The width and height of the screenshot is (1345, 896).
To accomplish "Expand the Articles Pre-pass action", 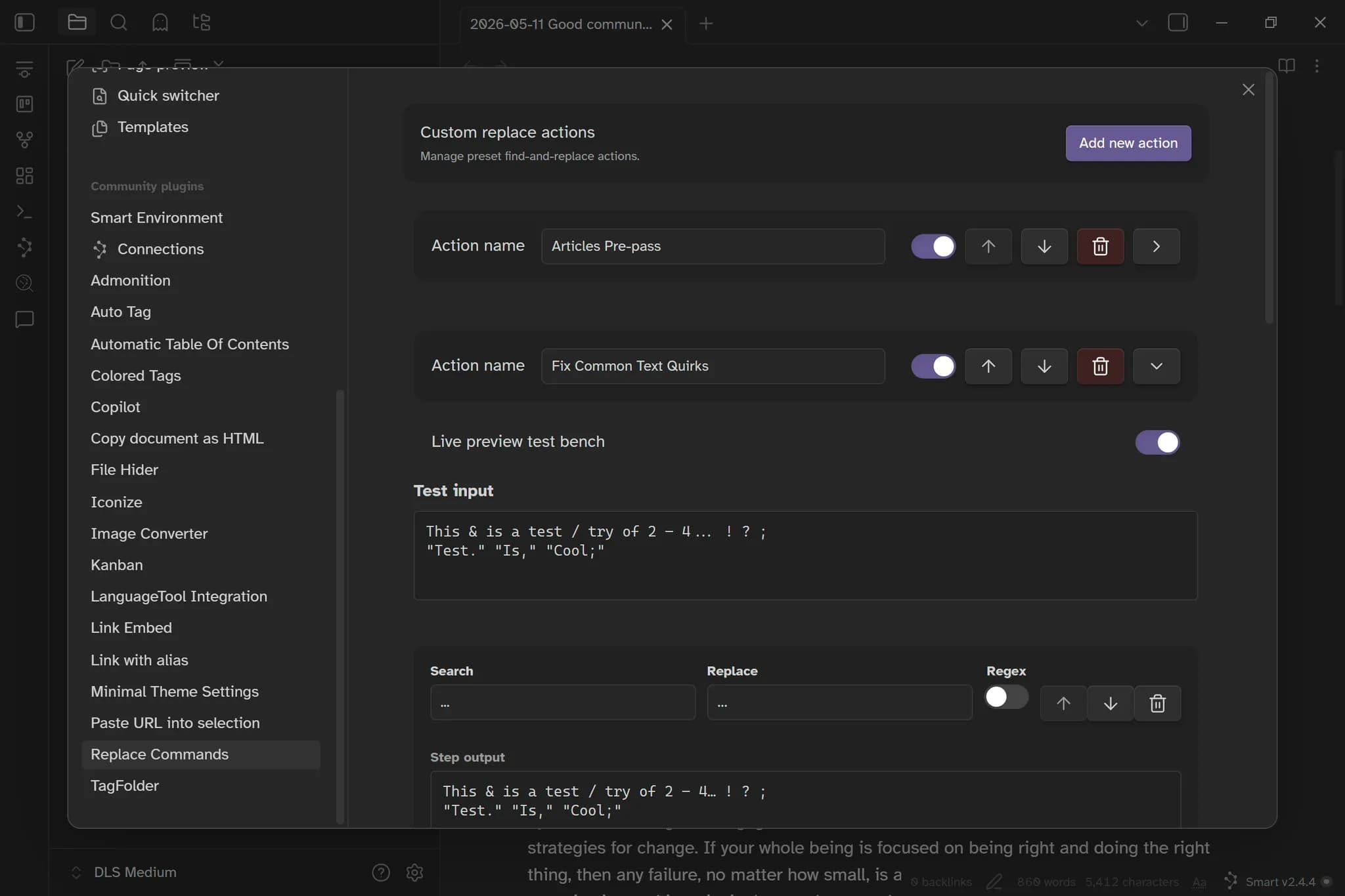I will tap(1157, 246).
